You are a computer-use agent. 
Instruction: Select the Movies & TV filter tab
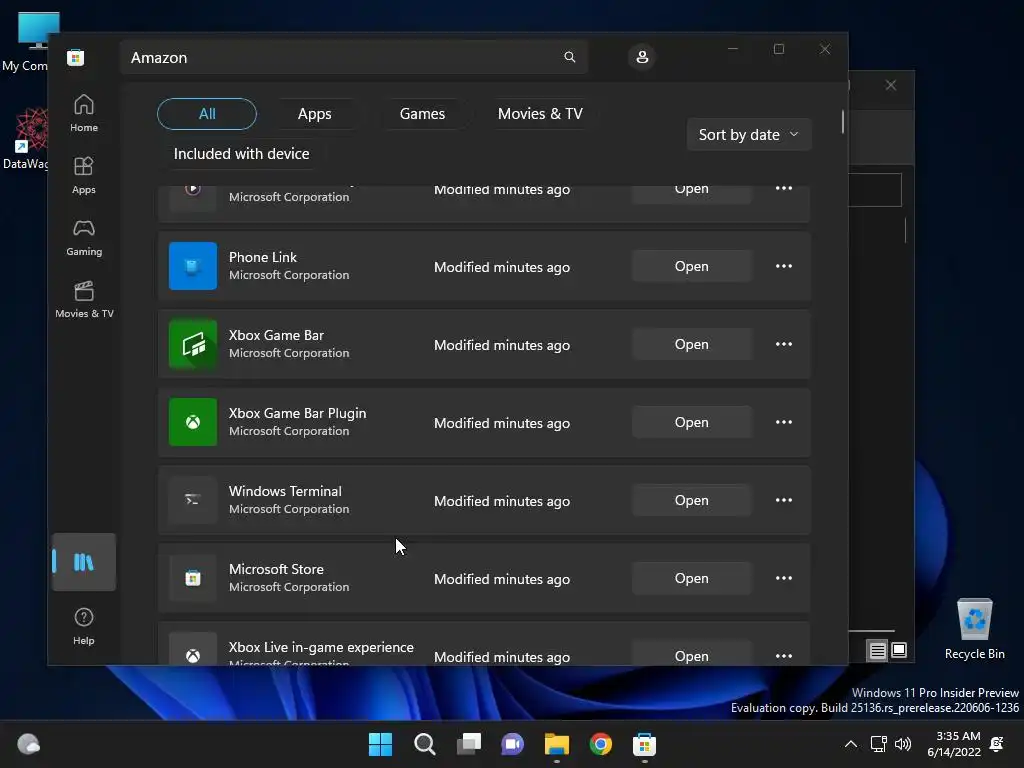pos(540,114)
